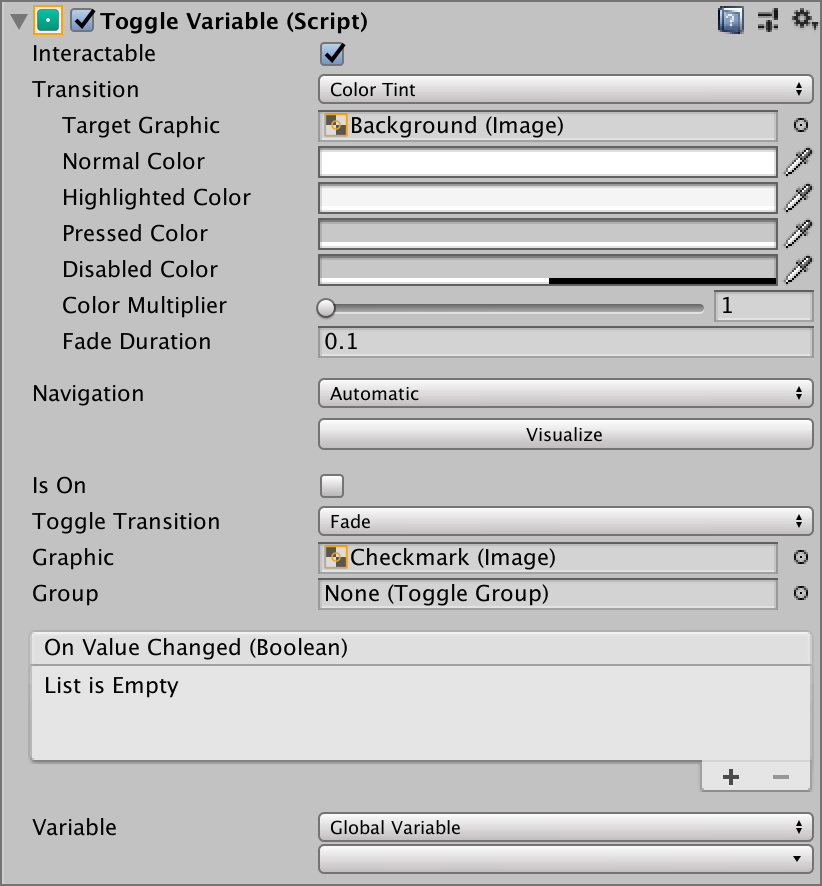Open object picker for Target Graphic

(x=801, y=125)
